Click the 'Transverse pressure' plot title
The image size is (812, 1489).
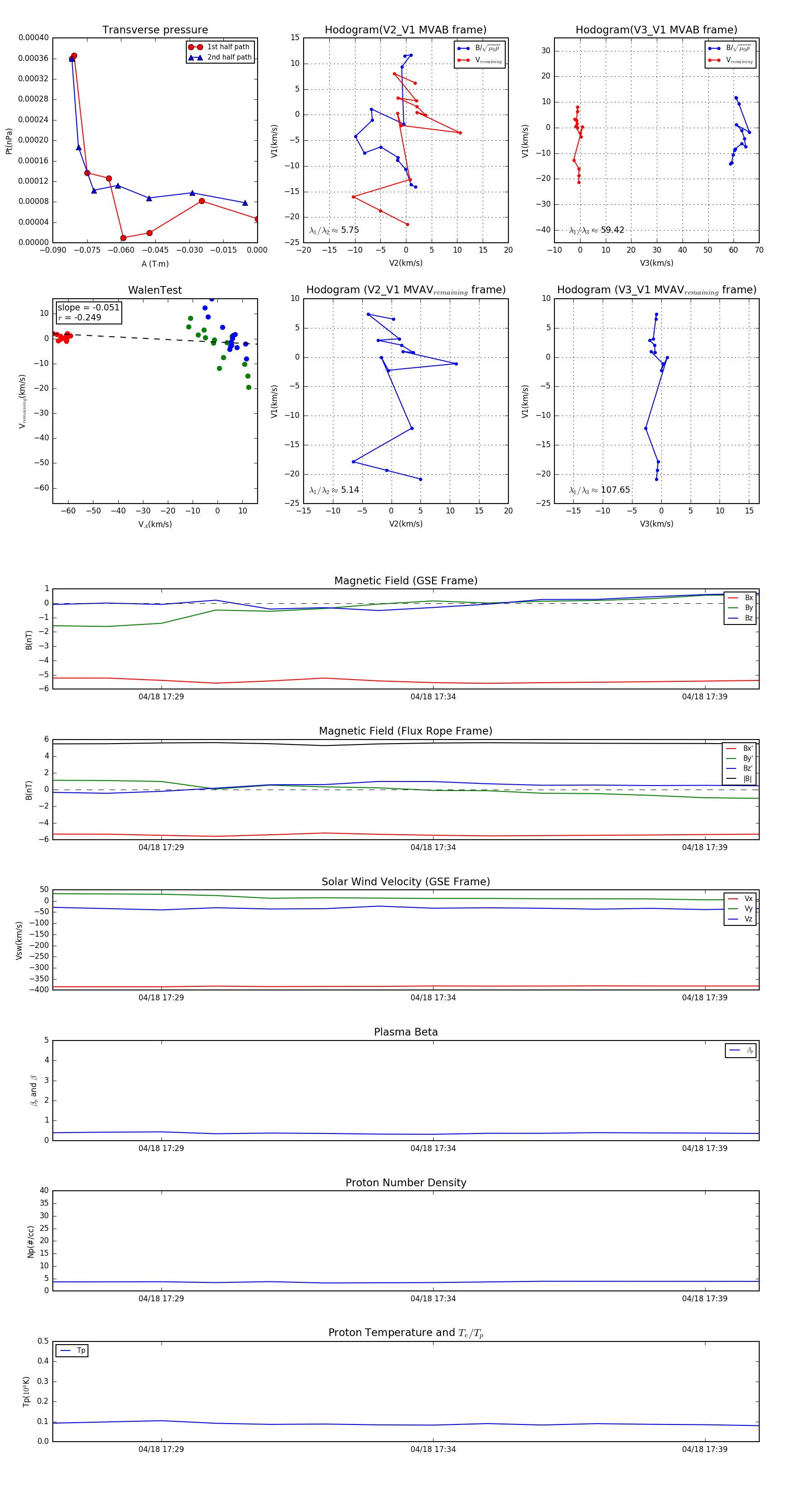coord(155,30)
